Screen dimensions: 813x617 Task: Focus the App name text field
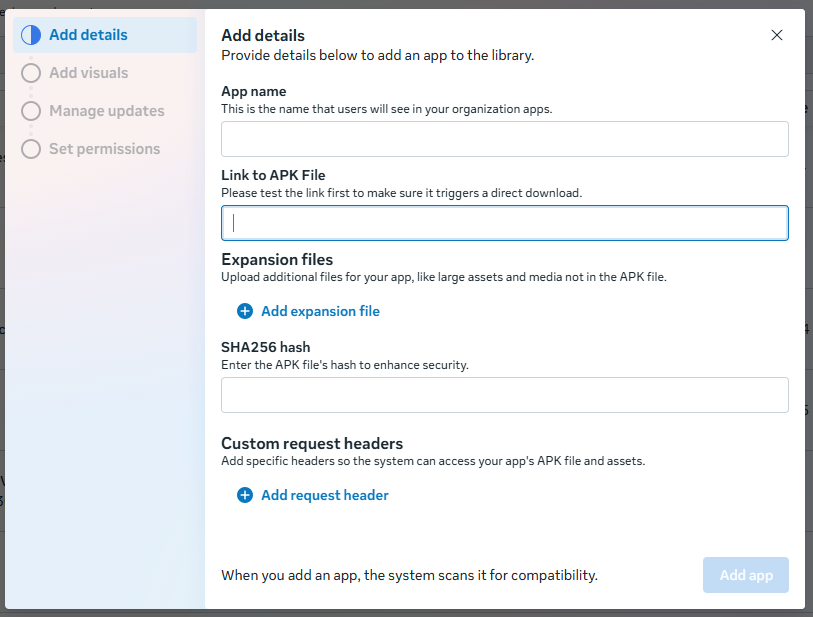tap(504, 139)
